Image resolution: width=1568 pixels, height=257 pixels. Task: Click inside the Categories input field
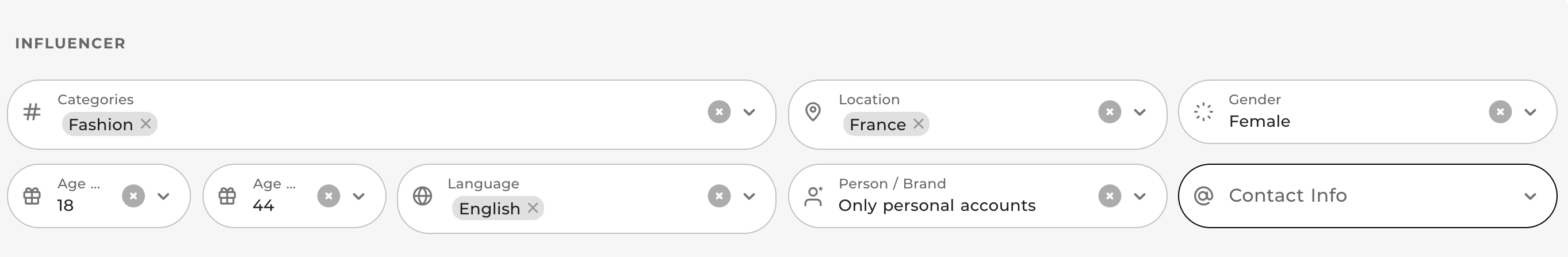pyautogui.click(x=426, y=124)
